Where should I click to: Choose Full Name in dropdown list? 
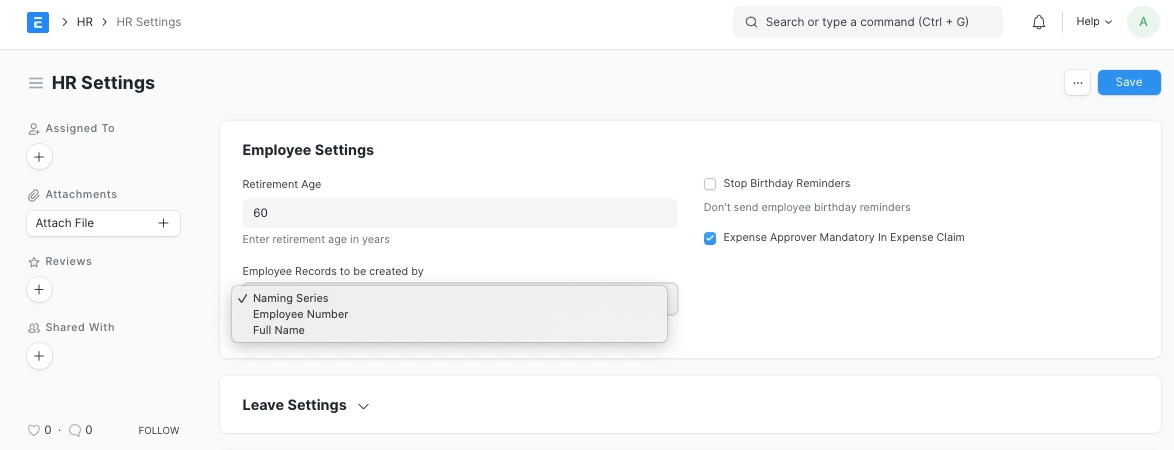[x=279, y=330]
